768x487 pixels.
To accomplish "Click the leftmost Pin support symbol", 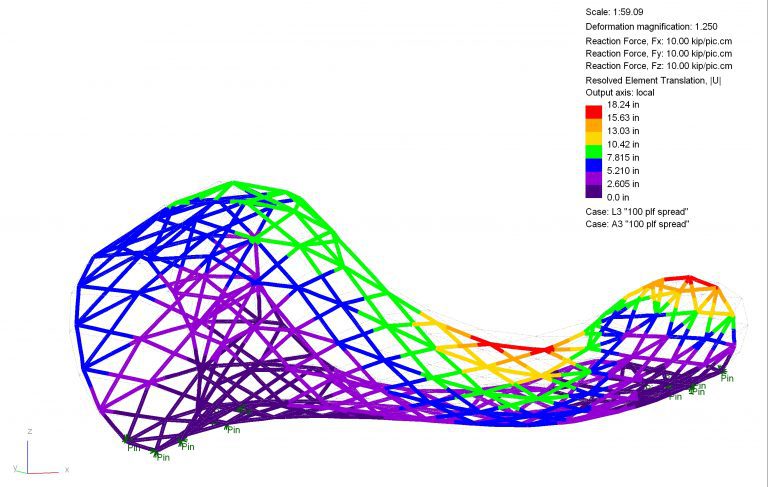I will click(129, 441).
